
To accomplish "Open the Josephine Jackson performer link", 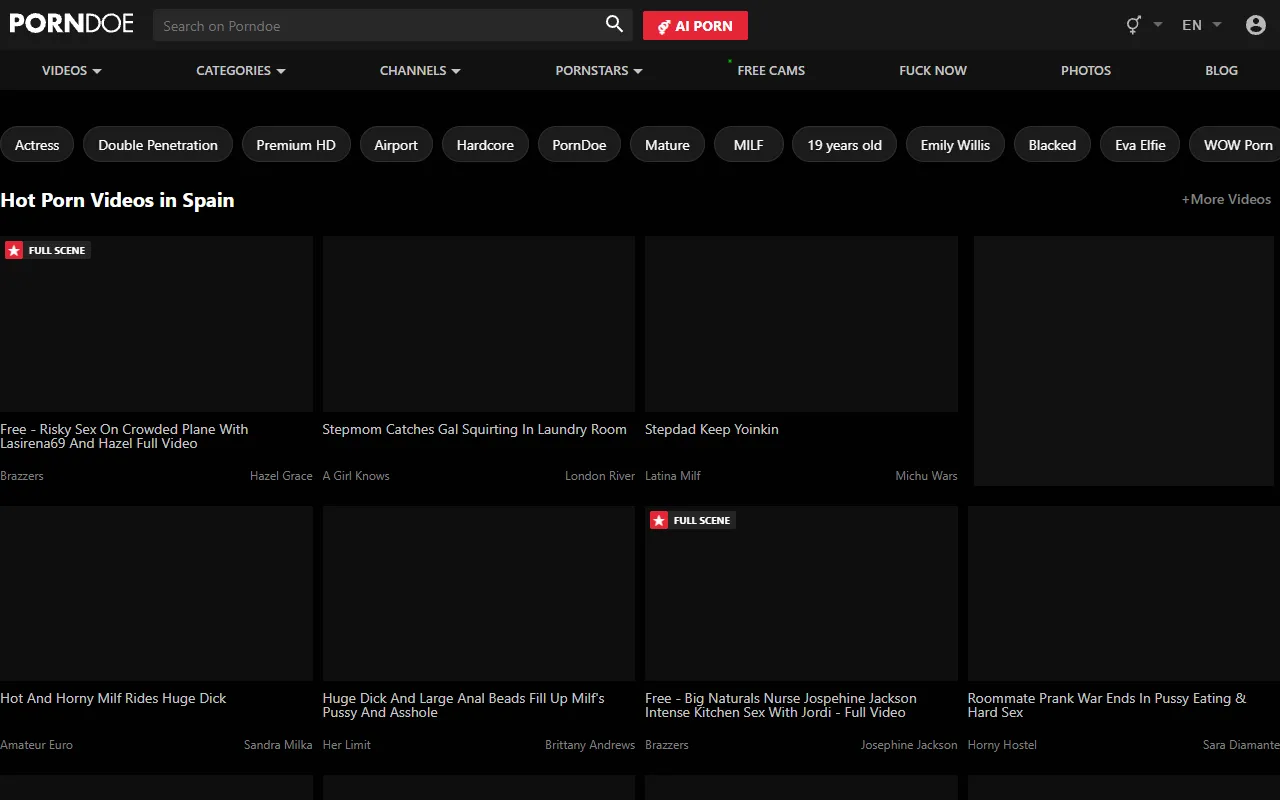I will pyautogui.click(x=909, y=745).
